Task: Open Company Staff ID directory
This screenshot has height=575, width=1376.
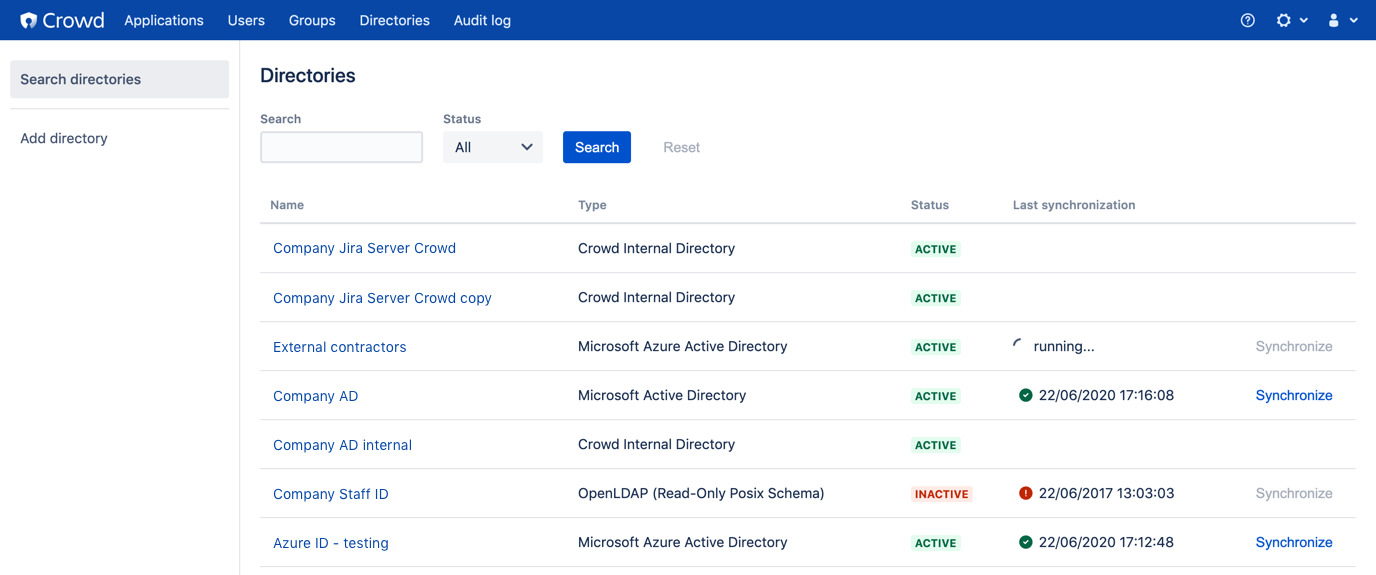Action: pos(331,494)
